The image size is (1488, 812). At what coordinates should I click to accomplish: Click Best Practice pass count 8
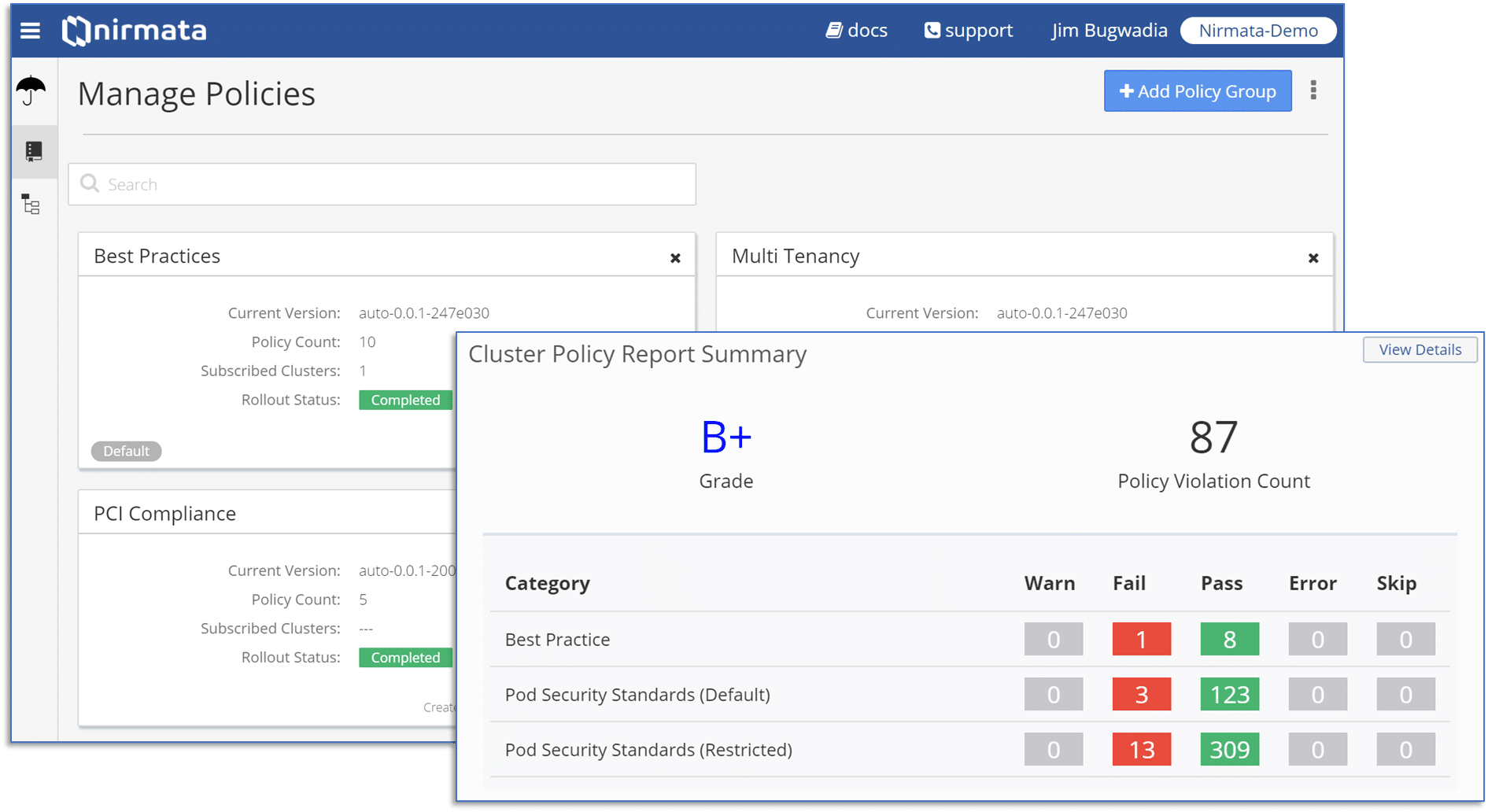click(1230, 639)
